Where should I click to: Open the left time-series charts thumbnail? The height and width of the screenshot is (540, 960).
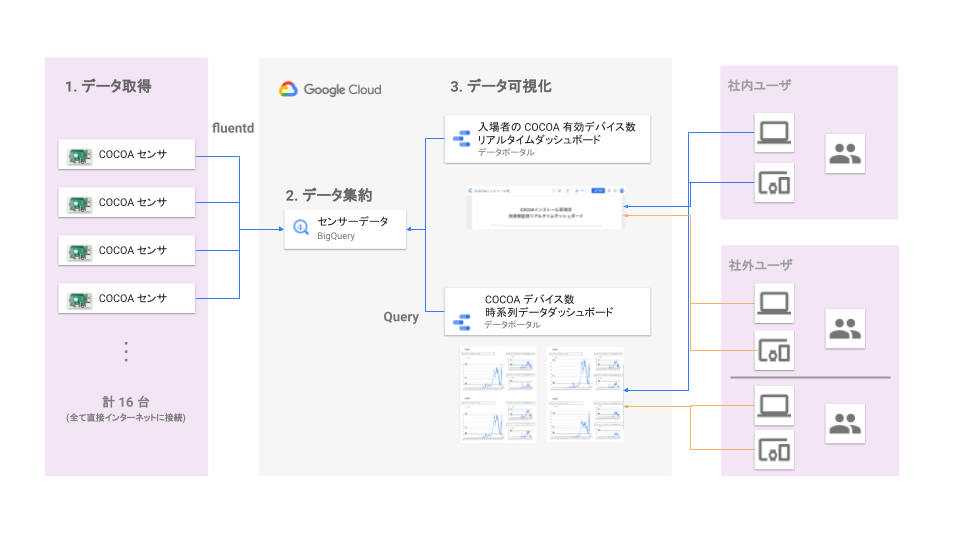click(x=497, y=395)
